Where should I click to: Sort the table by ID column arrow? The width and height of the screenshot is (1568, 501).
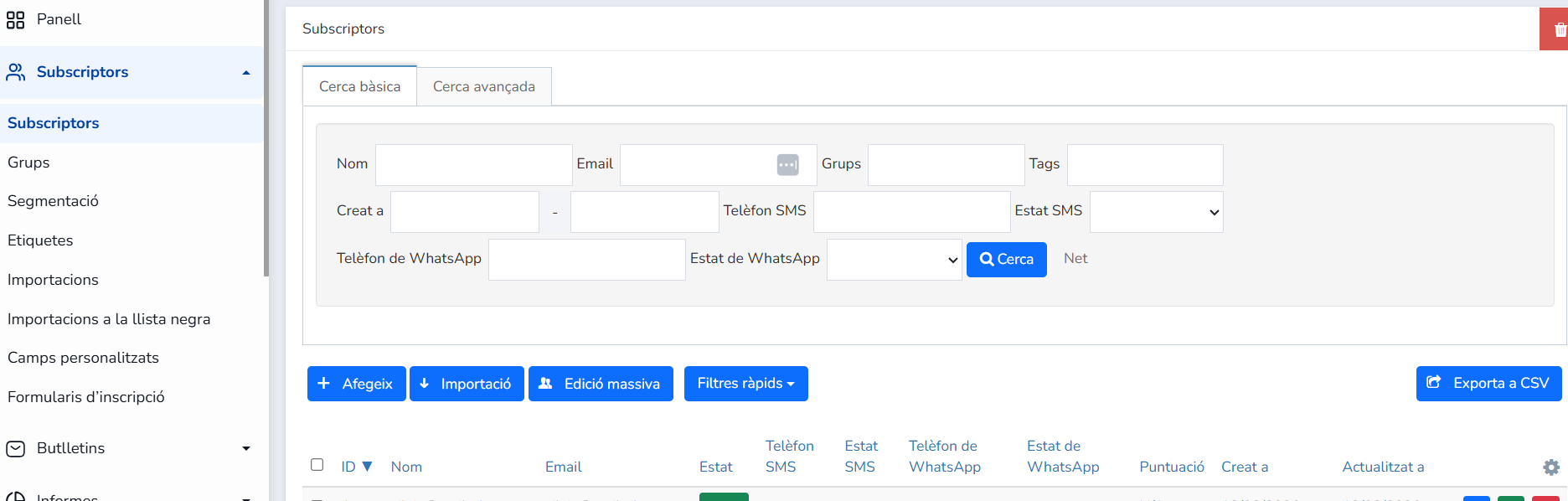pyautogui.click(x=367, y=467)
